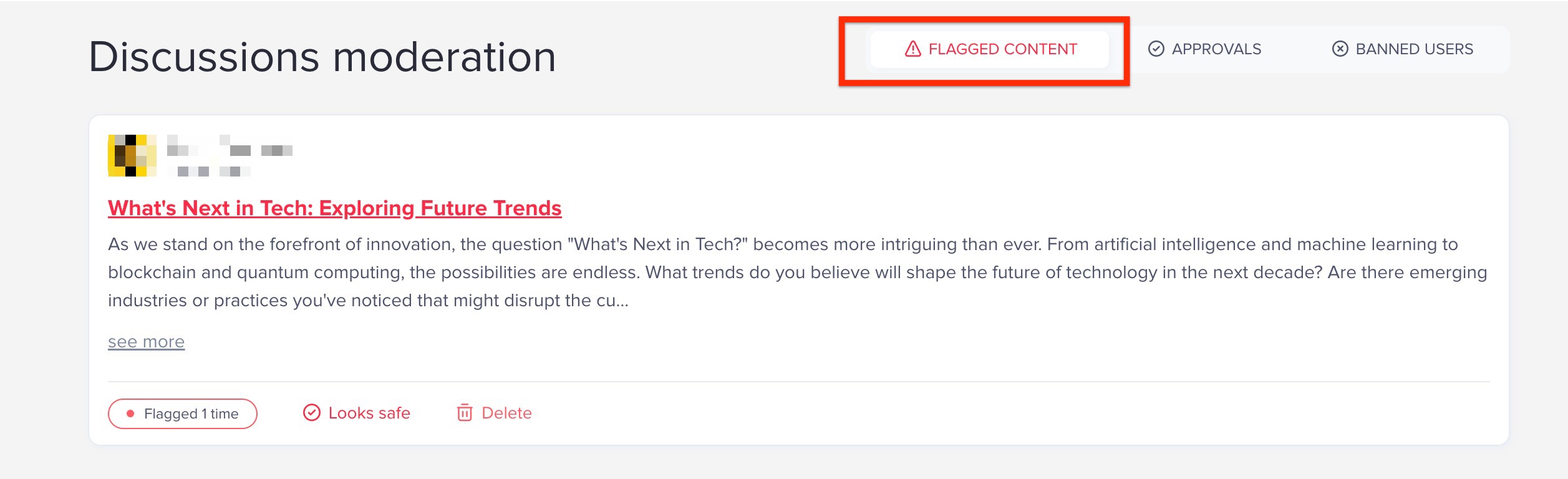1568x479 pixels.
Task: Click the trash can icon
Action: click(465, 413)
